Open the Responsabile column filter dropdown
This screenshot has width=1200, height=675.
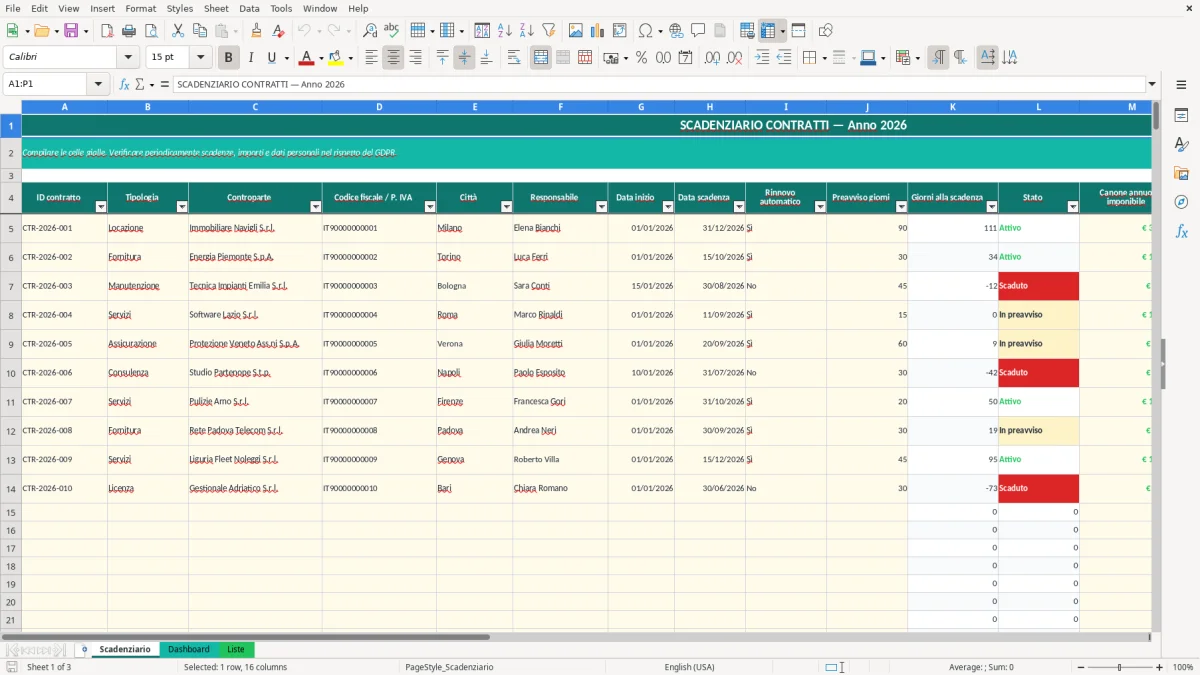point(602,207)
